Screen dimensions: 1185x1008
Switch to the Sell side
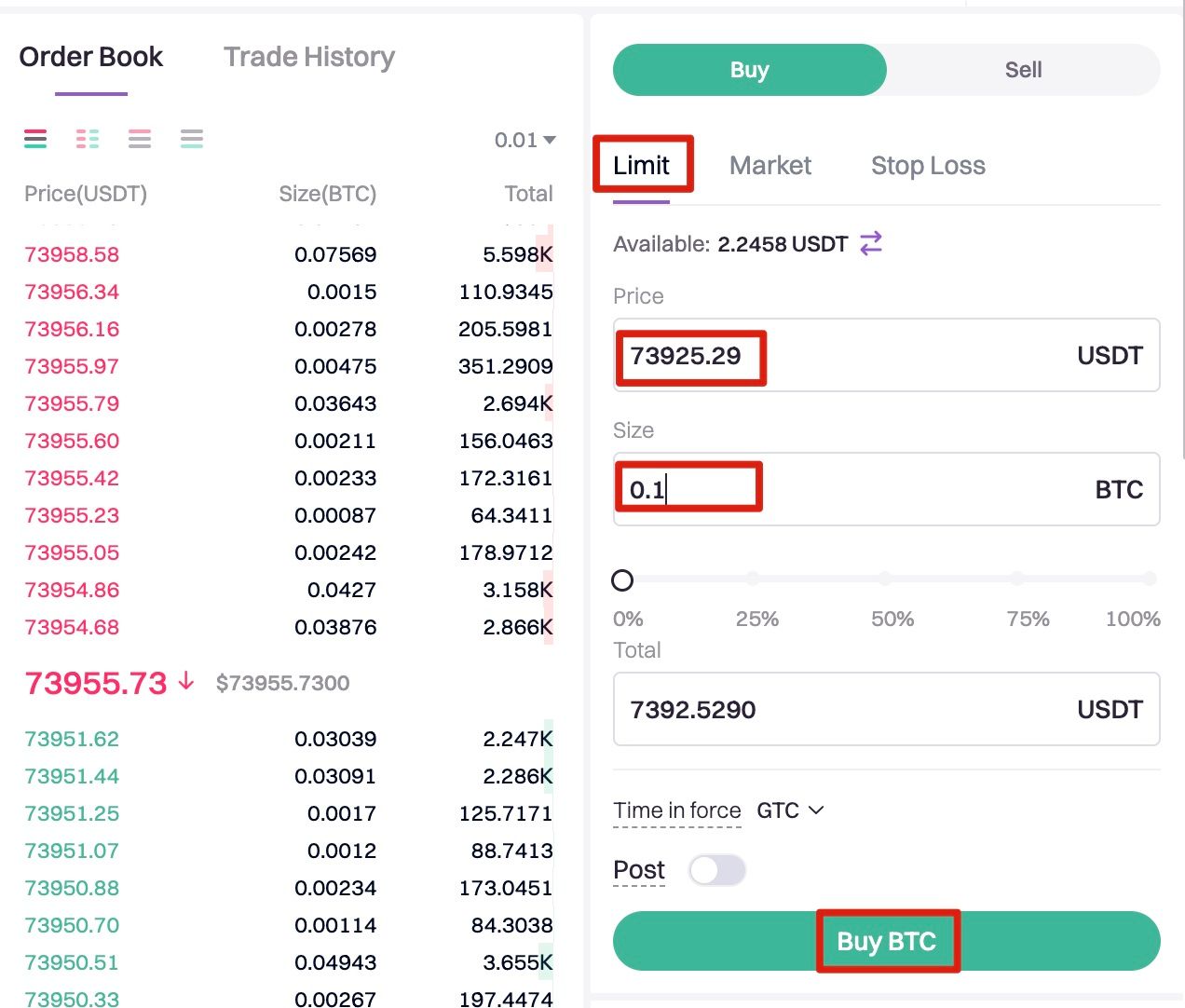[1023, 70]
